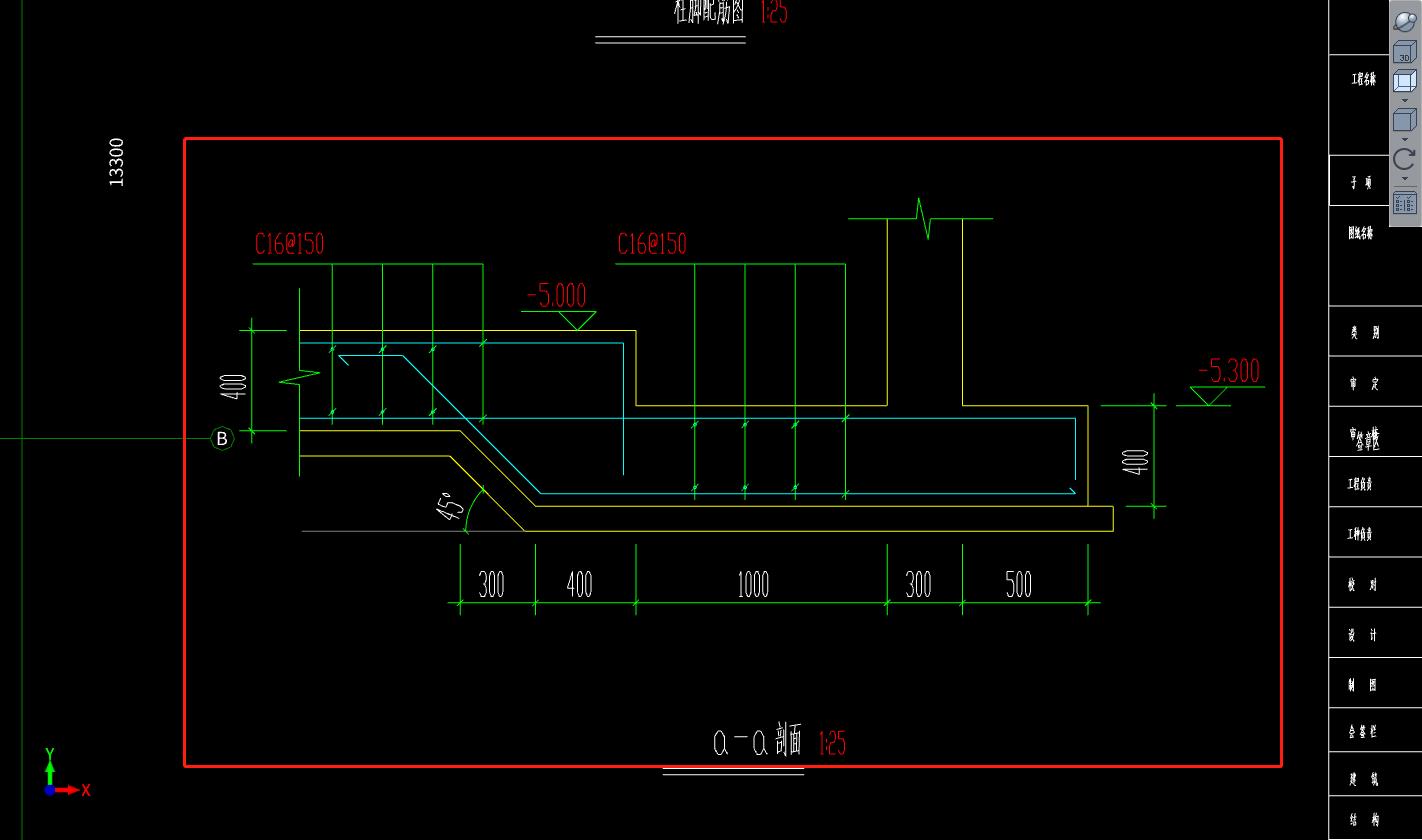Select the -5.000 elevation label
This screenshot has width=1422, height=840.
point(557,295)
